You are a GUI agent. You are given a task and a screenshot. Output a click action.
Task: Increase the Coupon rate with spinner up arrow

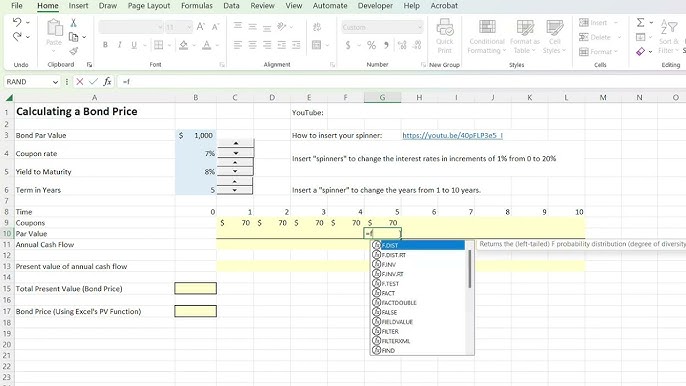click(x=236, y=143)
